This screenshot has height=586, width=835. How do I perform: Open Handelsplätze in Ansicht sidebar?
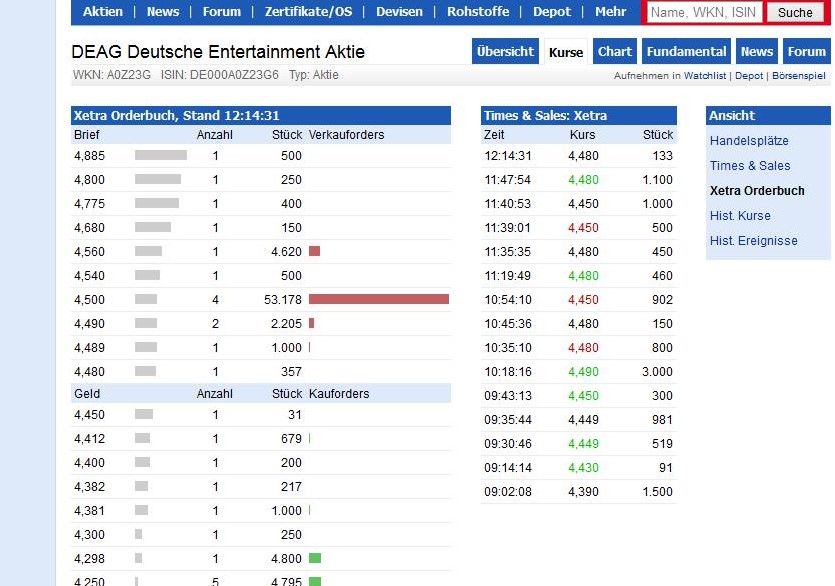(x=749, y=141)
